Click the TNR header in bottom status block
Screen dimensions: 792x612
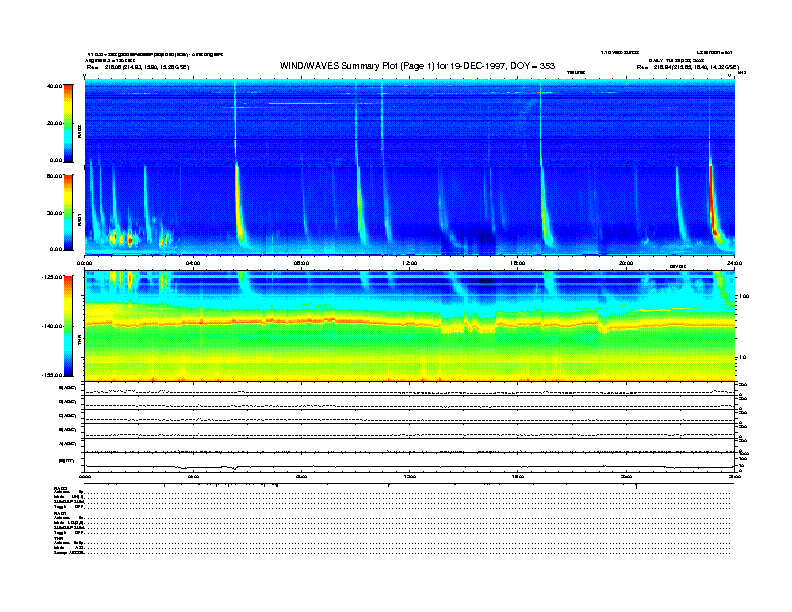[58, 538]
